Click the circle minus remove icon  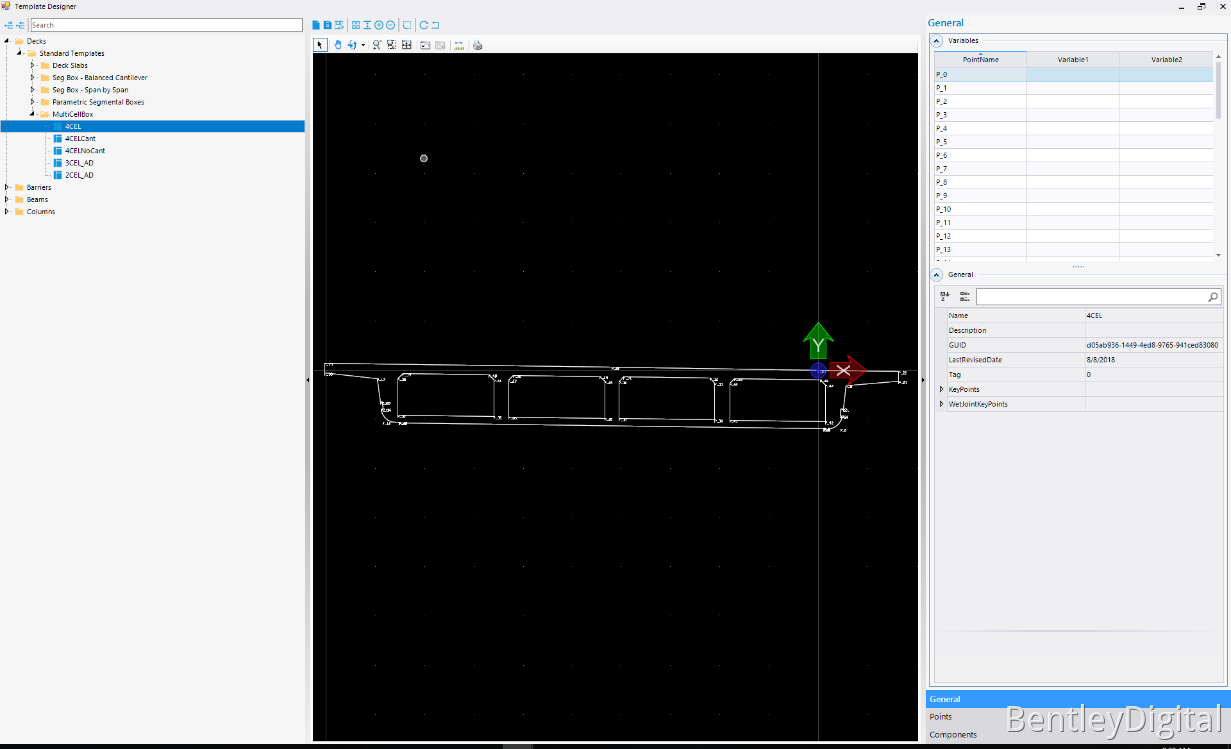(390, 25)
